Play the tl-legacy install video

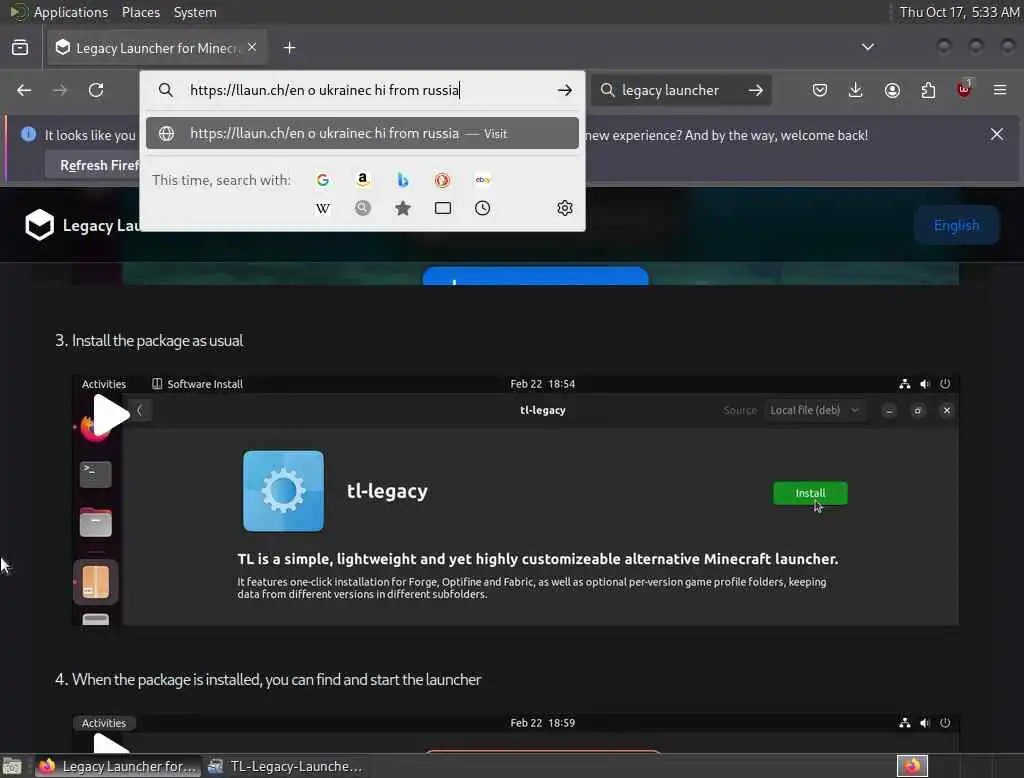[110, 415]
